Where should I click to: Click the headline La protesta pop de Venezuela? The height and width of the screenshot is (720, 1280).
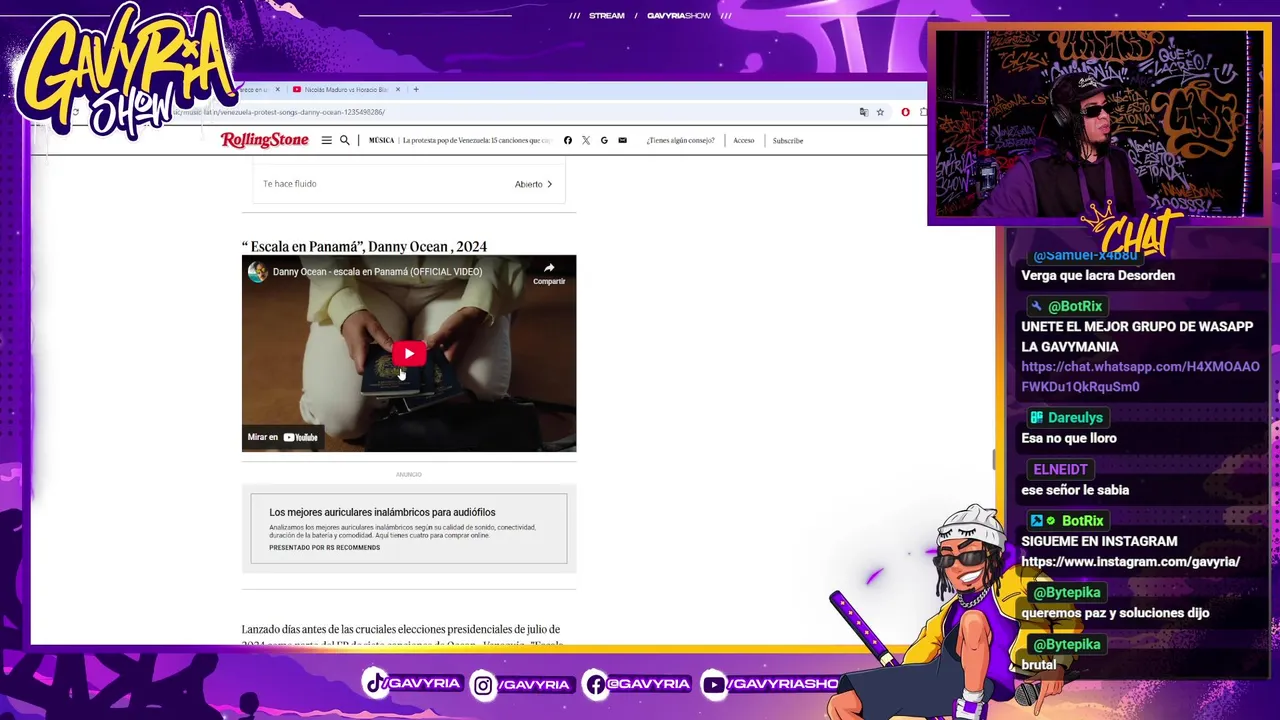tap(476, 140)
